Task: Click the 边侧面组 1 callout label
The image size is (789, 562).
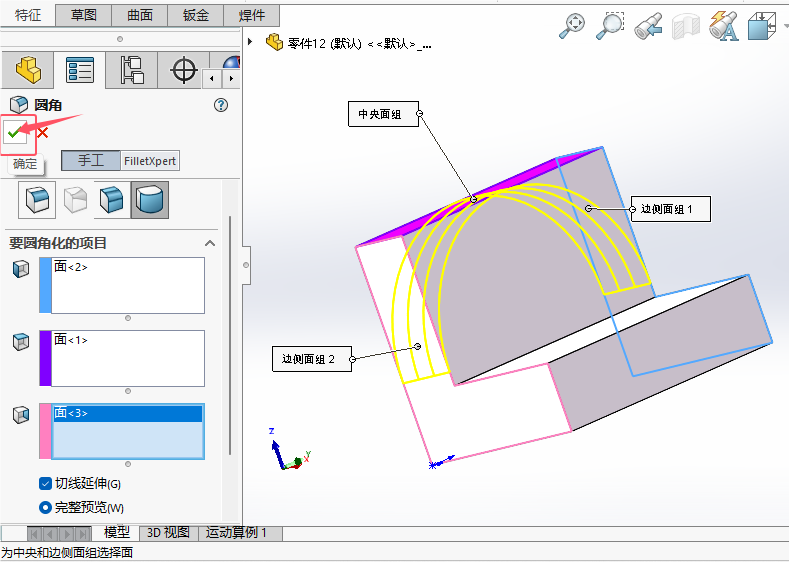Action: (671, 209)
